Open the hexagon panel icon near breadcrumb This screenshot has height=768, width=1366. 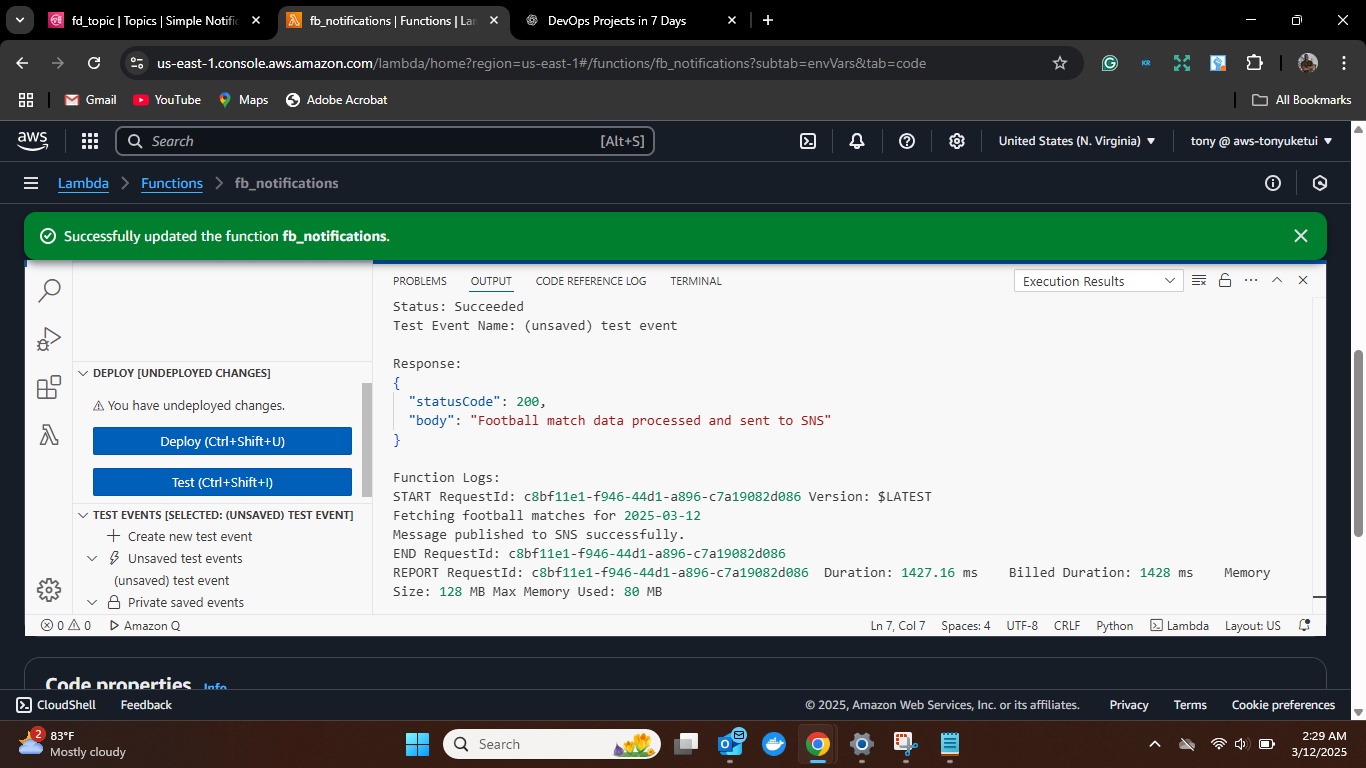(x=1320, y=183)
